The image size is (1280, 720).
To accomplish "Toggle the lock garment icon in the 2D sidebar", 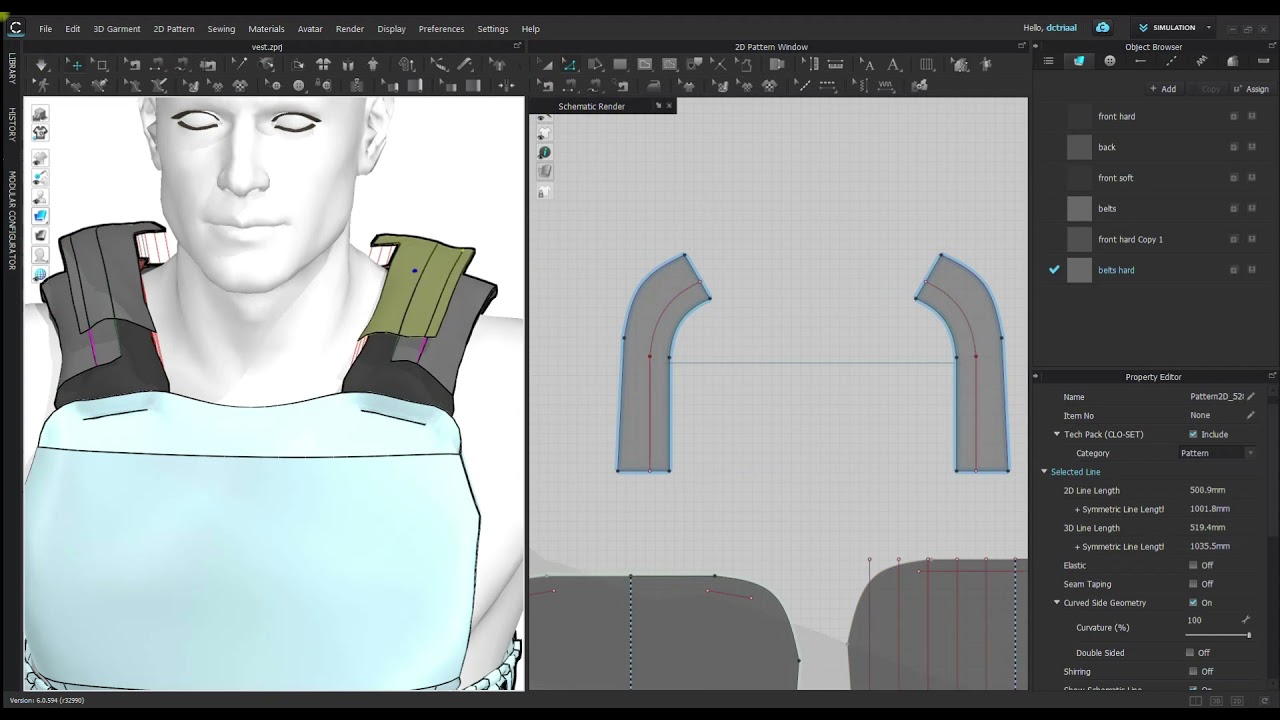I will point(543,191).
